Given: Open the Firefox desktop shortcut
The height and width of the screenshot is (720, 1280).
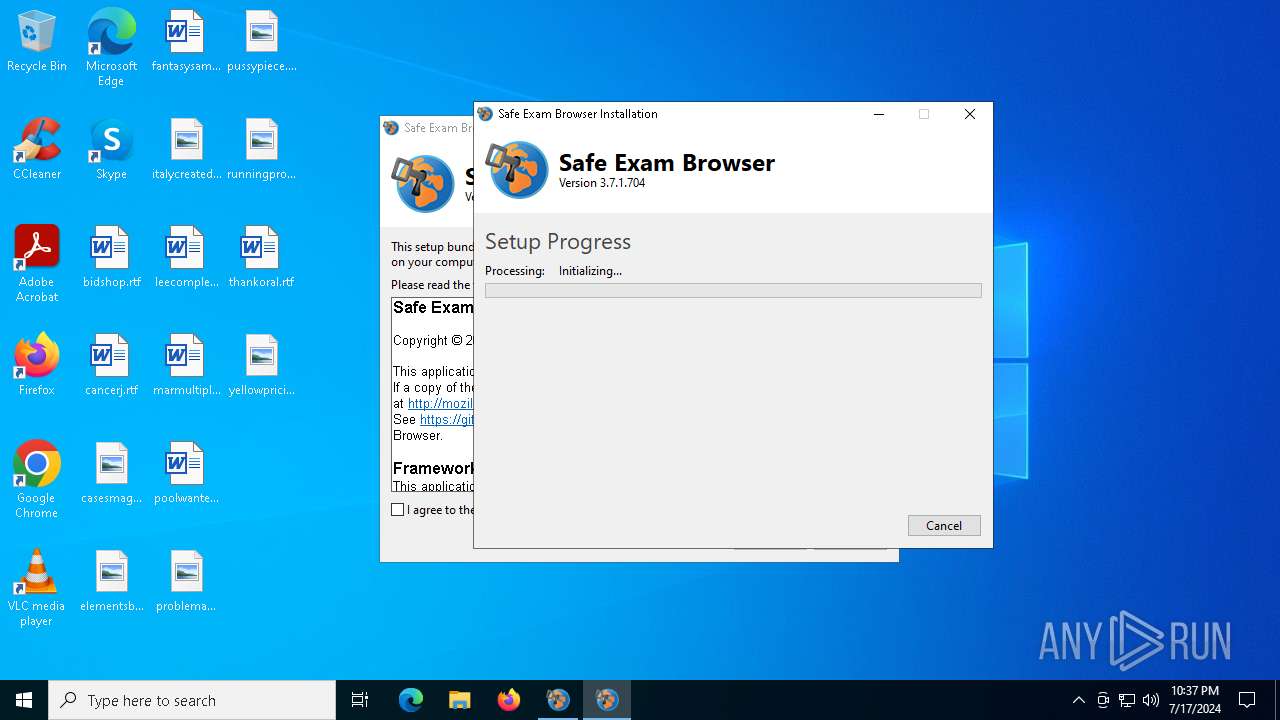Looking at the screenshot, I should tap(37, 366).
